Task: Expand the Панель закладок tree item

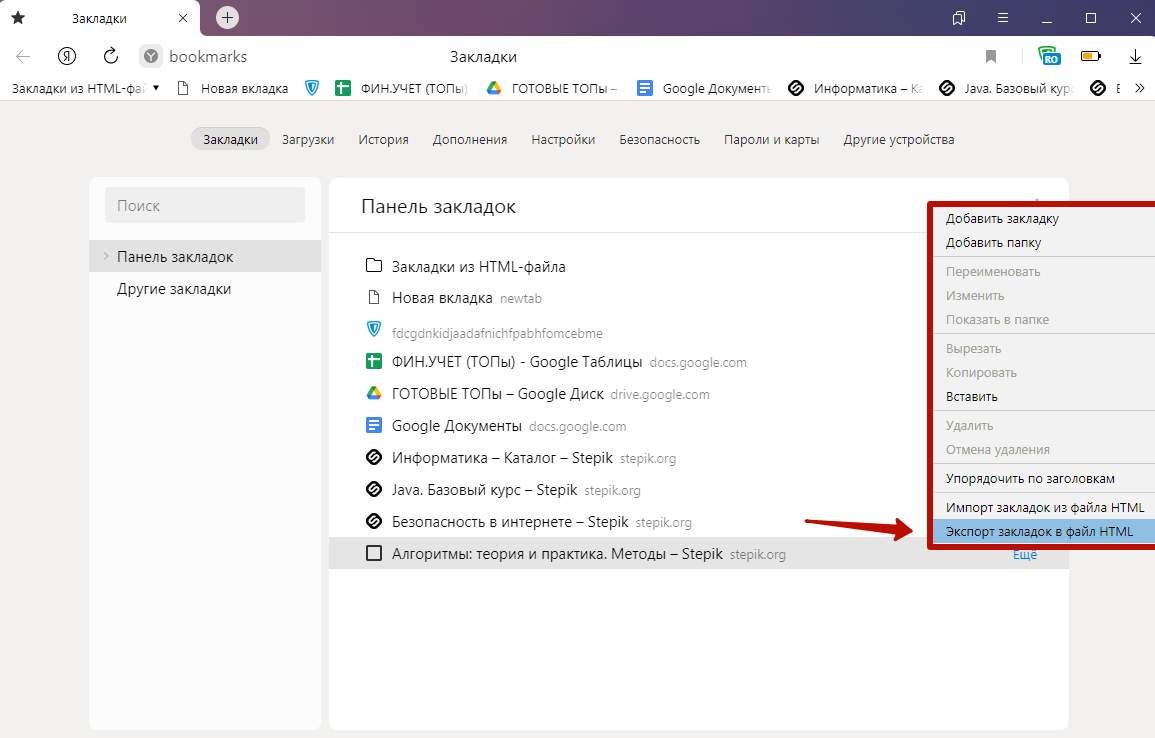Action: (x=104, y=257)
